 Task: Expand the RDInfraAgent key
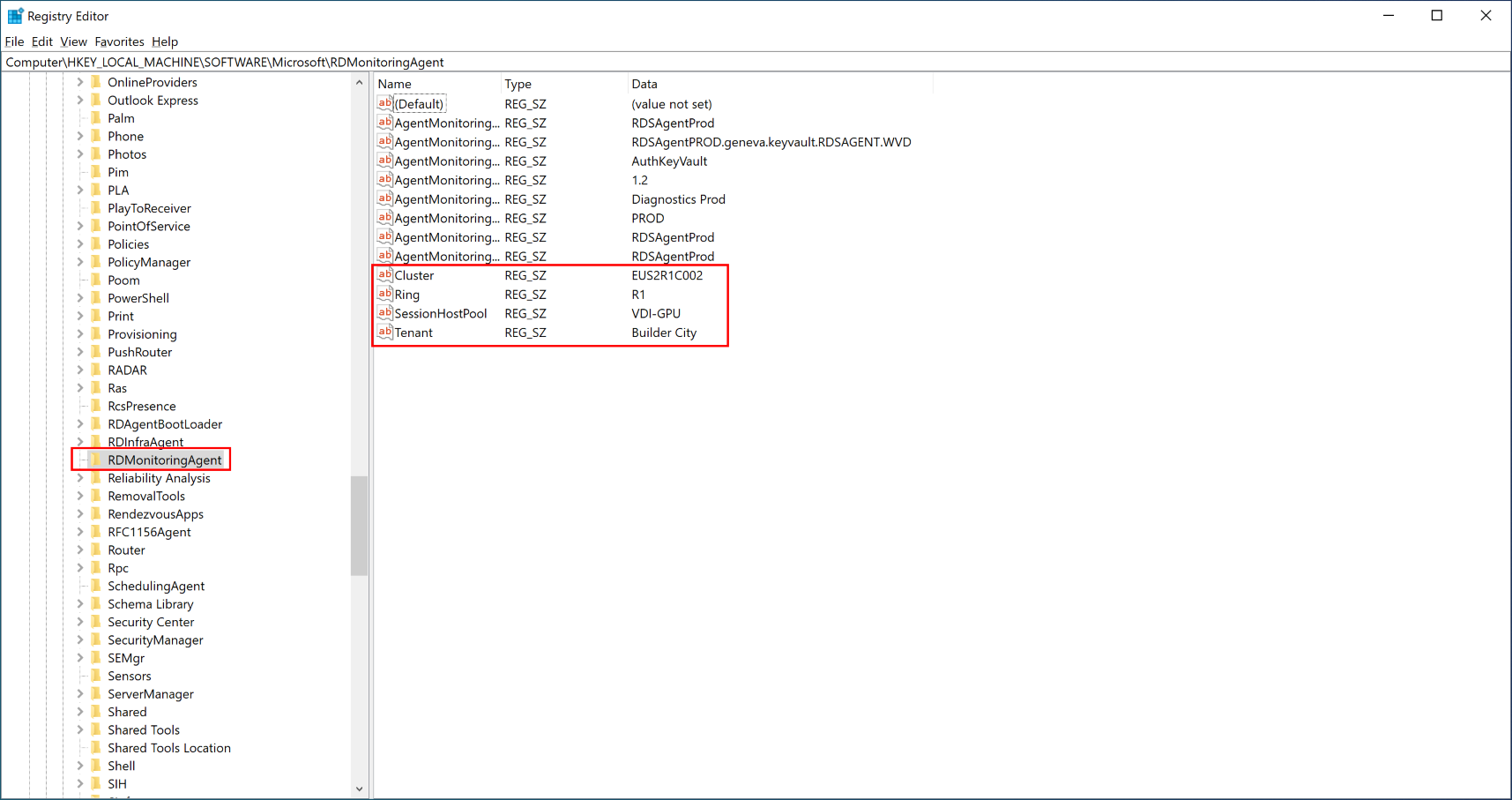click(80, 442)
